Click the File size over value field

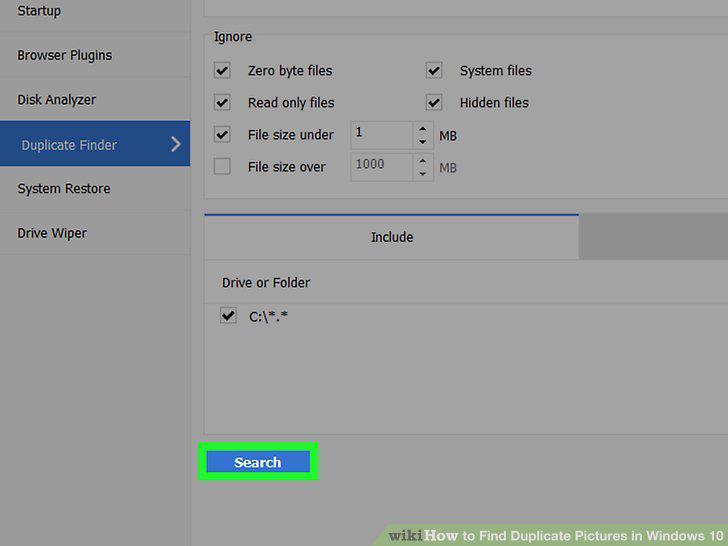381,167
